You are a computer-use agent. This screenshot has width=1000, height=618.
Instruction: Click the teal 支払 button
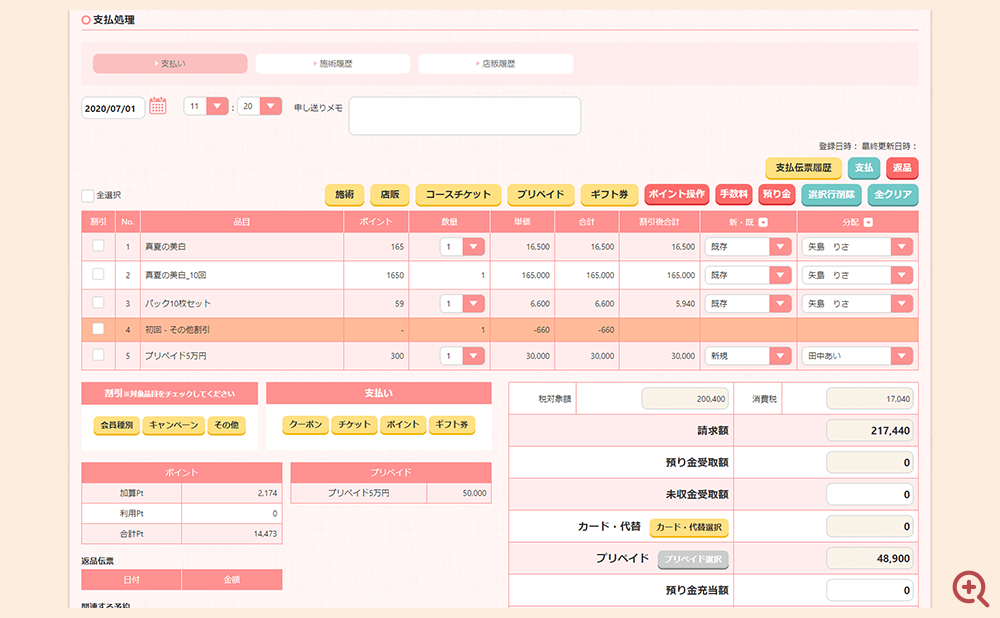tap(864, 168)
